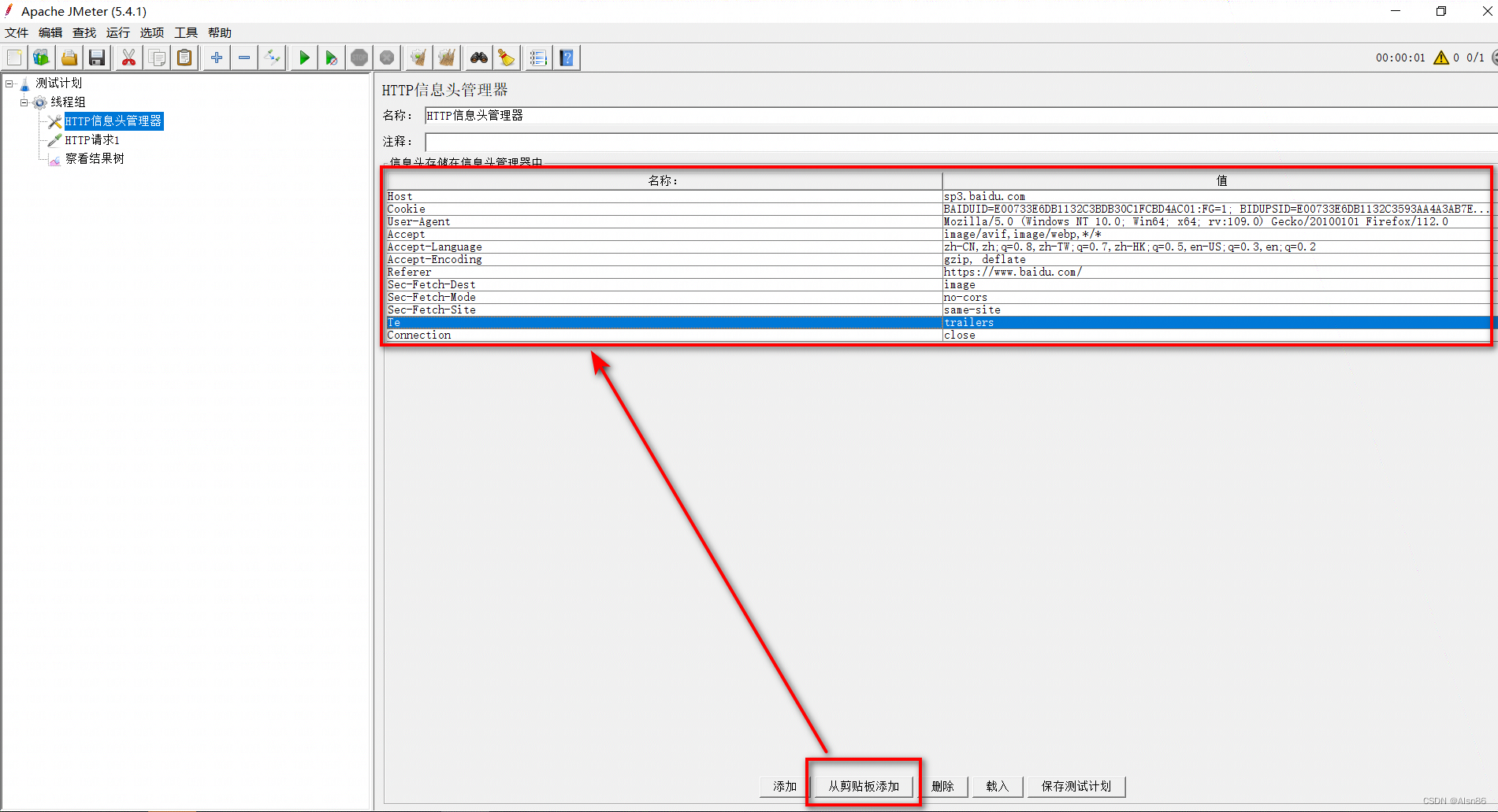Image resolution: width=1498 pixels, height=812 pixels.
Task: Click the Expand All plus icon
Action: pyautogui.click(x=217, y=57)
